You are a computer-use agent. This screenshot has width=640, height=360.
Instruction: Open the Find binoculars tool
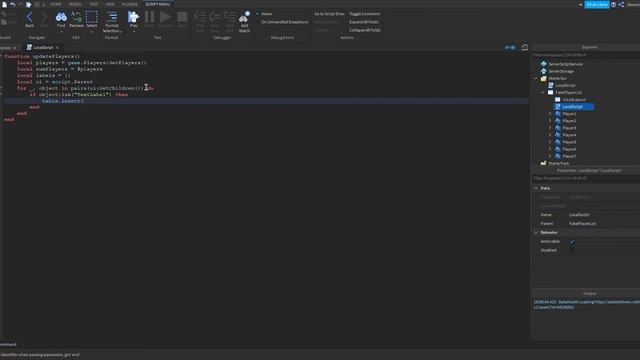point(61,17)
